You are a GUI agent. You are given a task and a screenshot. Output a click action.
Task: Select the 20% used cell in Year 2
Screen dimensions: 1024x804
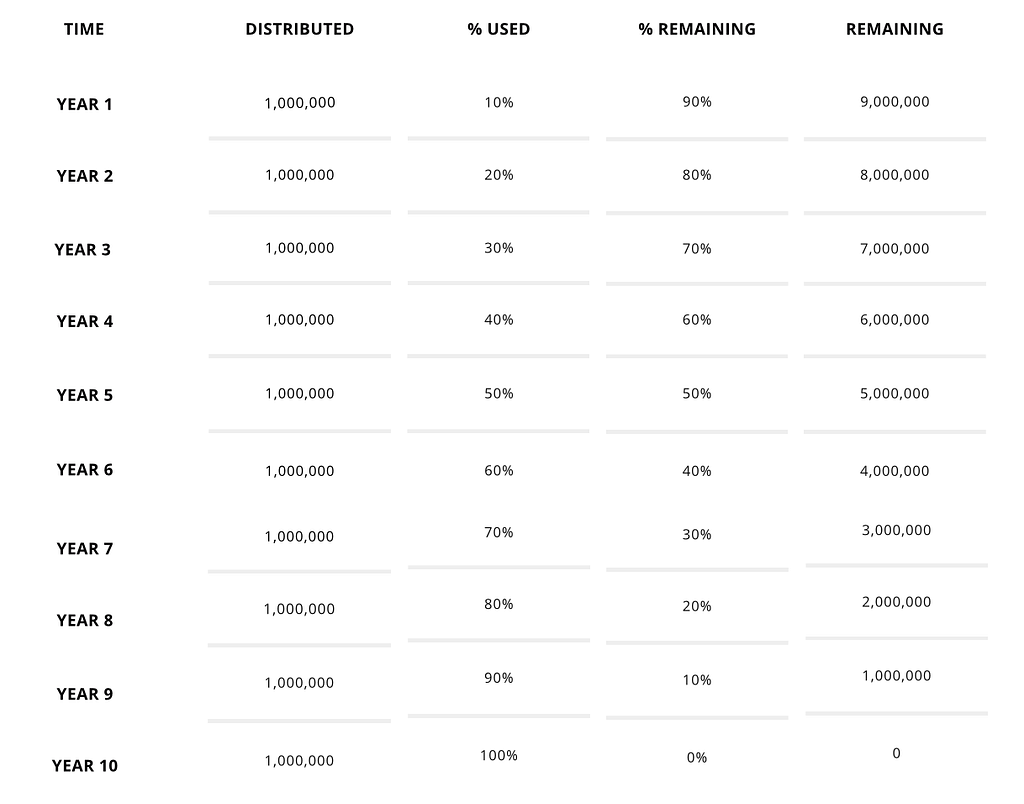[499, 175]
